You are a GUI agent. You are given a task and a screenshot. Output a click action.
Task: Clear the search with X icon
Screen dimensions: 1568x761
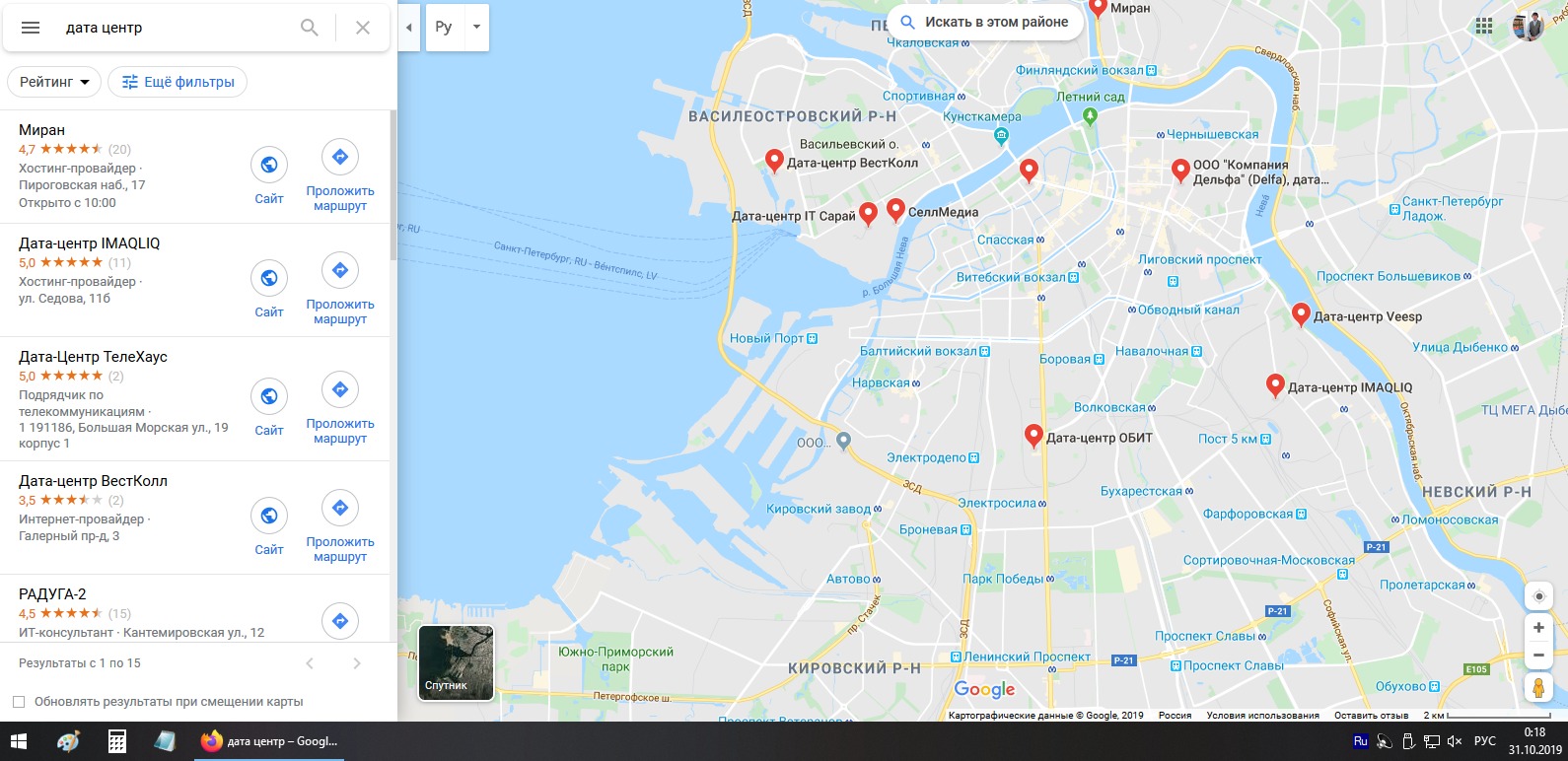pyautogui.click(x=363, y=28)
